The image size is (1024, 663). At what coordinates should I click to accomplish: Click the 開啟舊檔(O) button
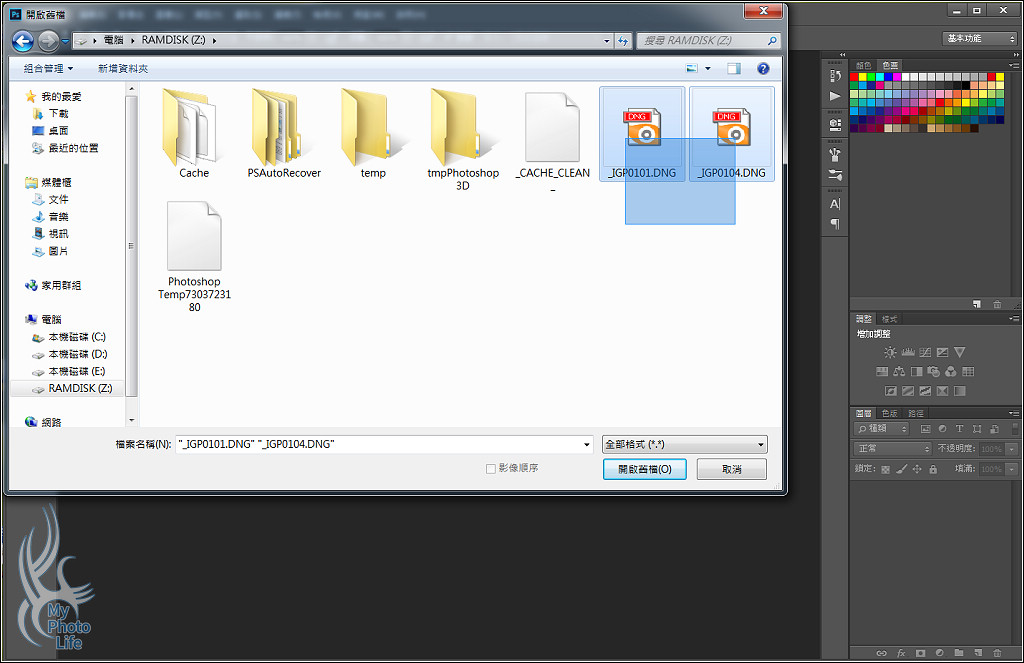(645, 469)
